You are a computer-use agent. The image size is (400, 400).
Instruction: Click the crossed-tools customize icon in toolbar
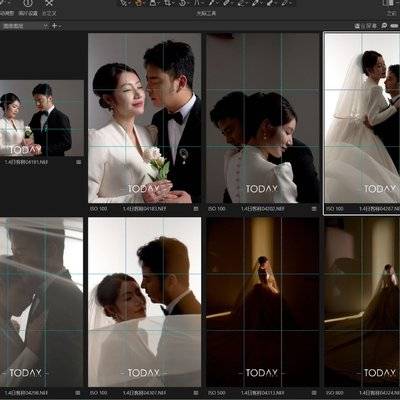(49, 3)
